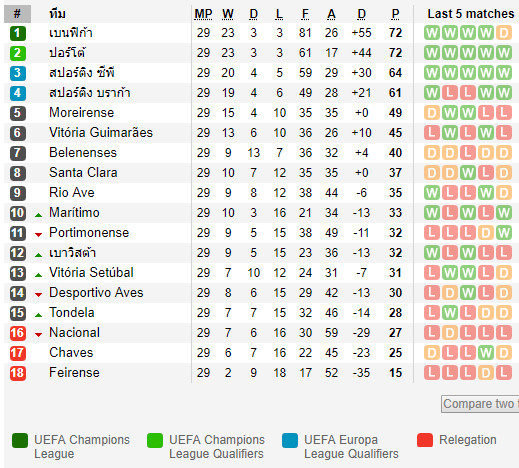Click the # rank column header
Viewport: 519px width, 468px height.
pyautogui.click(x=17, y=14)
